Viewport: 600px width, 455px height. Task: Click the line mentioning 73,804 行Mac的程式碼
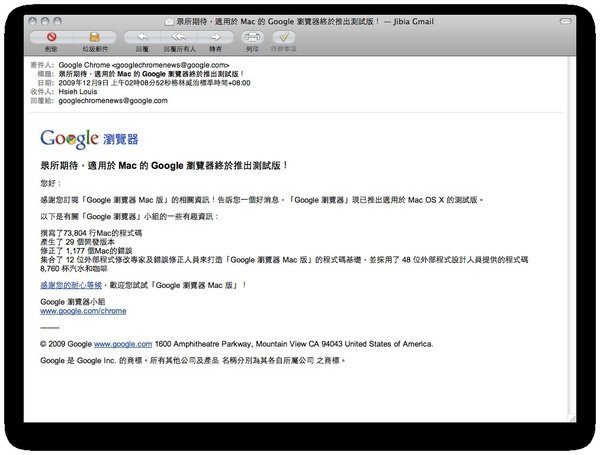coord(91,233)
